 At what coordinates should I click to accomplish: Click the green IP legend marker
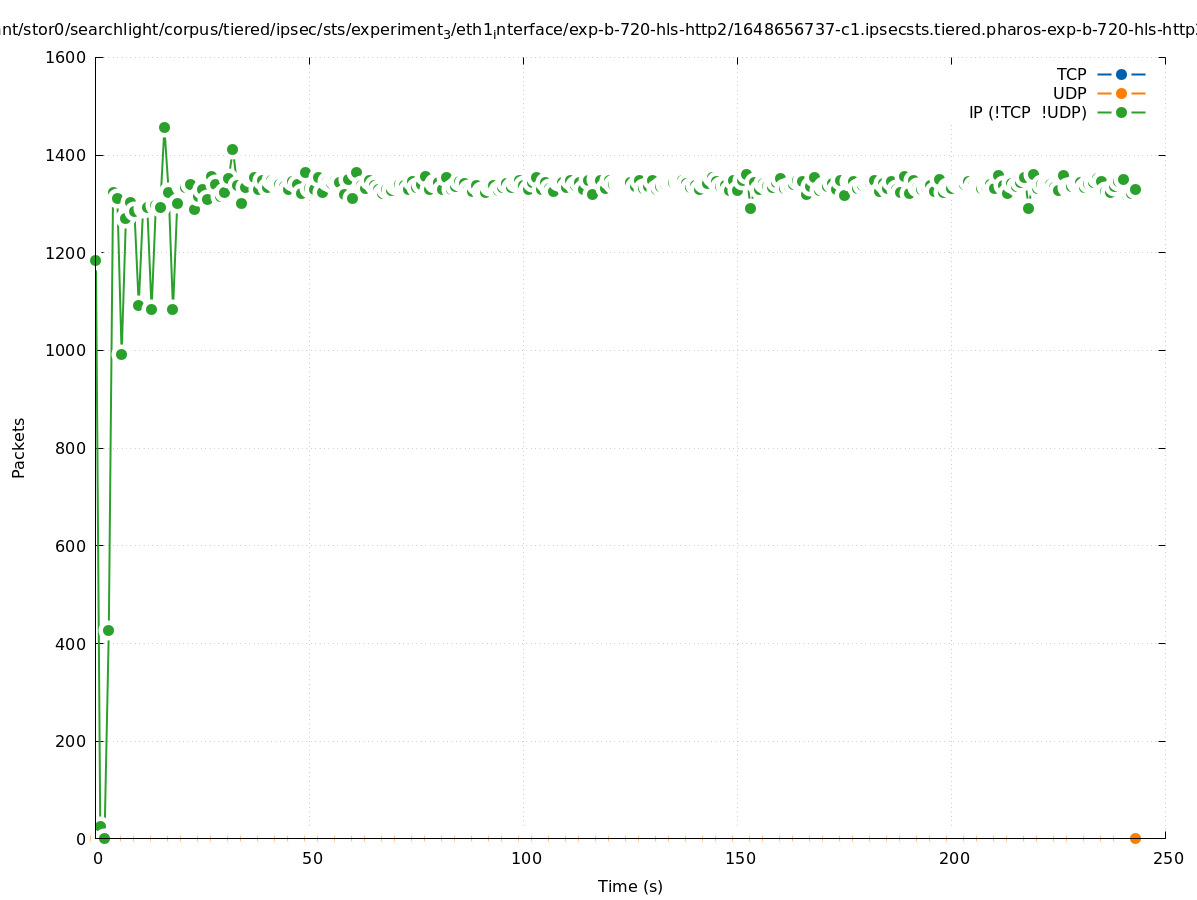1121,112
